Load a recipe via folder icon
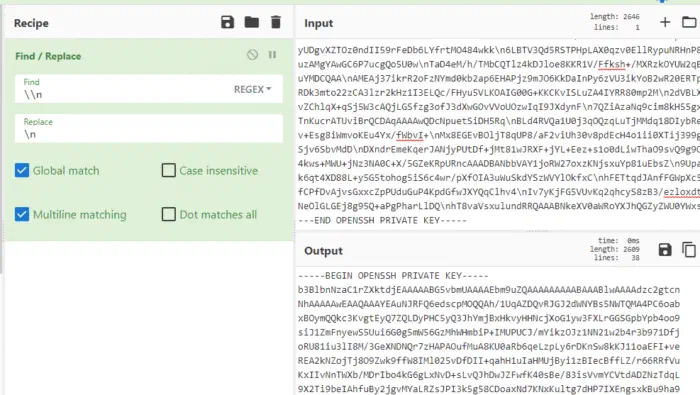 click(252, 22)
